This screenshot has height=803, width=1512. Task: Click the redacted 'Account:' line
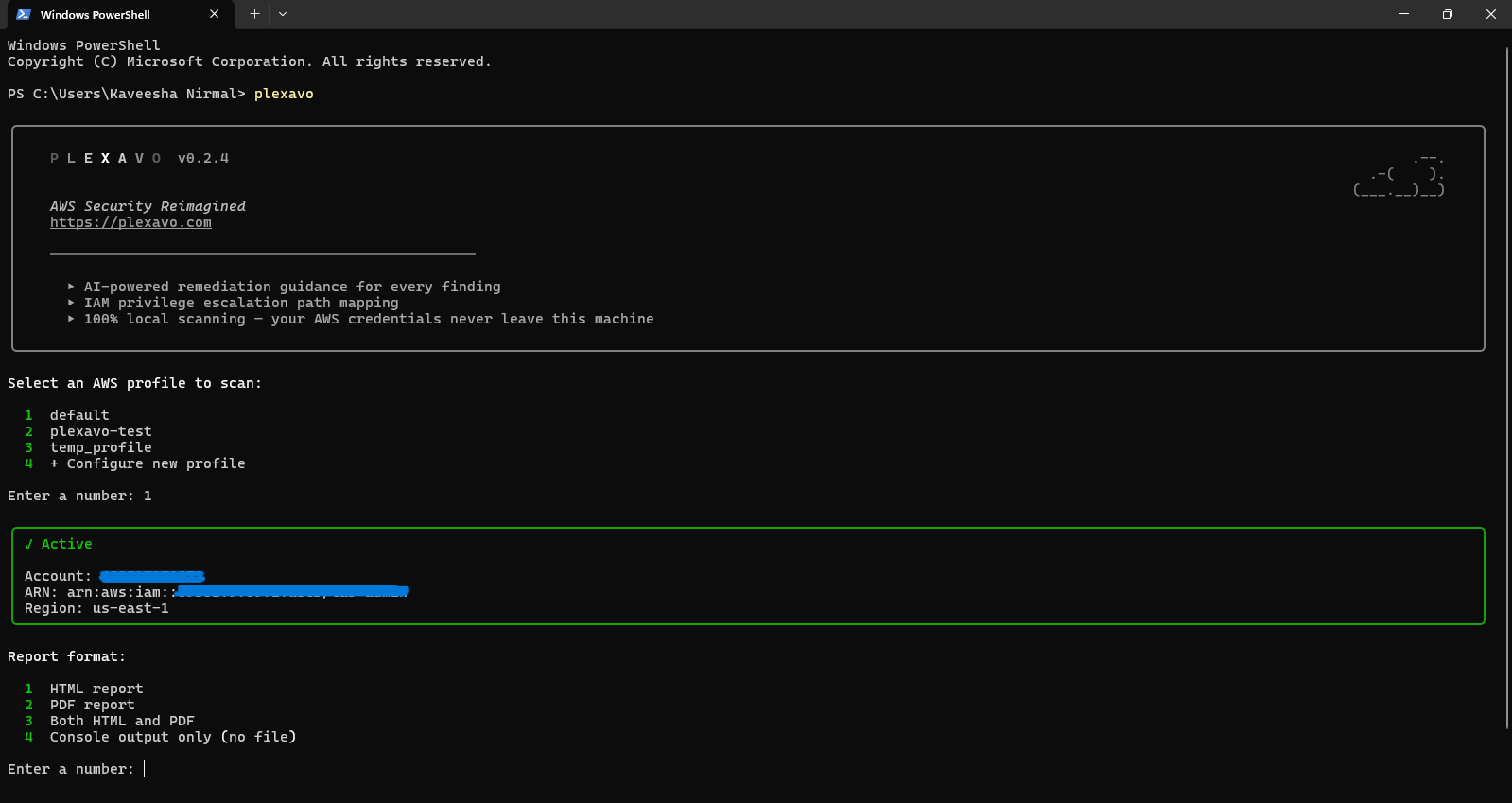(114, 576)
